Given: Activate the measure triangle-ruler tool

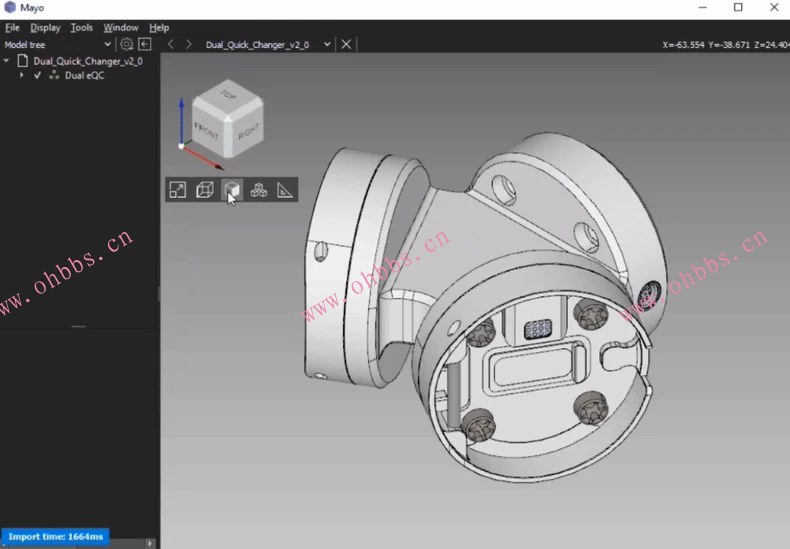Looking at the screenshot, I should [285, 190].
